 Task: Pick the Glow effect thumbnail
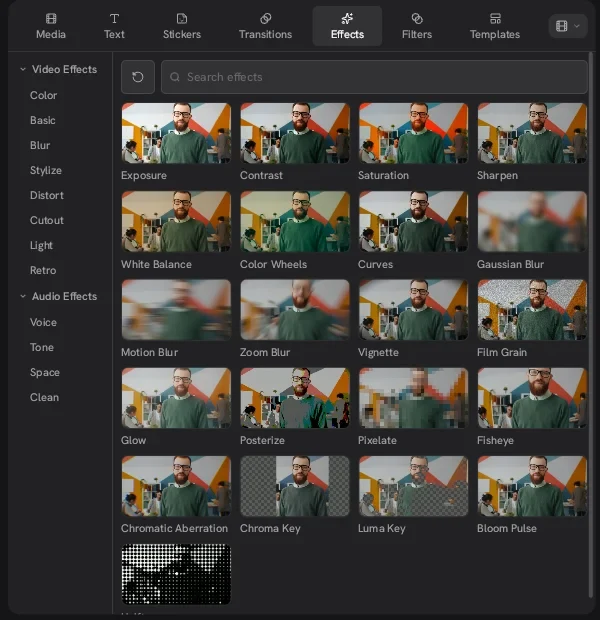176,398
